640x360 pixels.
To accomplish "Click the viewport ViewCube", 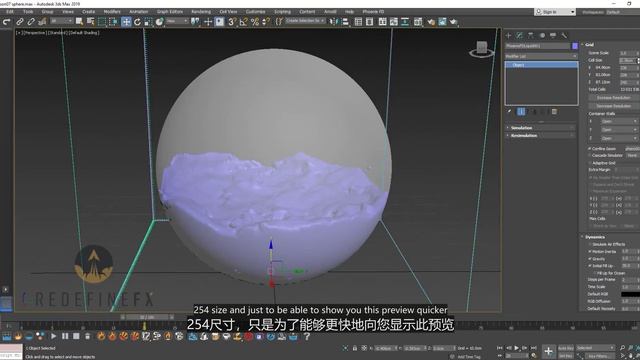I will click(x=482, y=49).
